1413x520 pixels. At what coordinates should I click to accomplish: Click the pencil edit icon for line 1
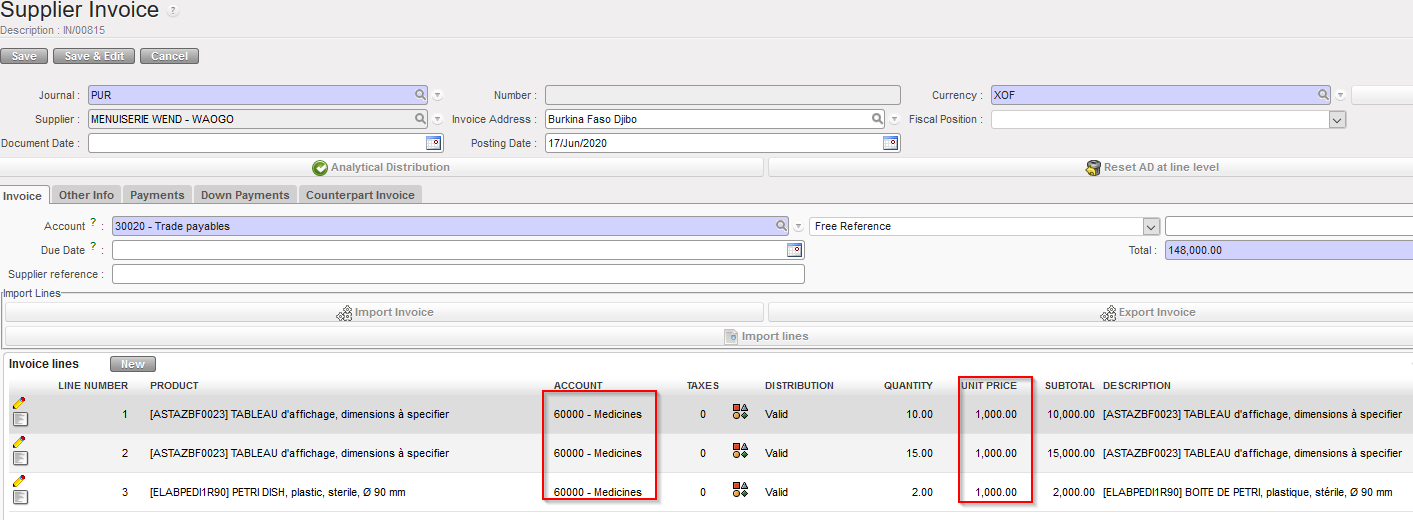point(19,402)
